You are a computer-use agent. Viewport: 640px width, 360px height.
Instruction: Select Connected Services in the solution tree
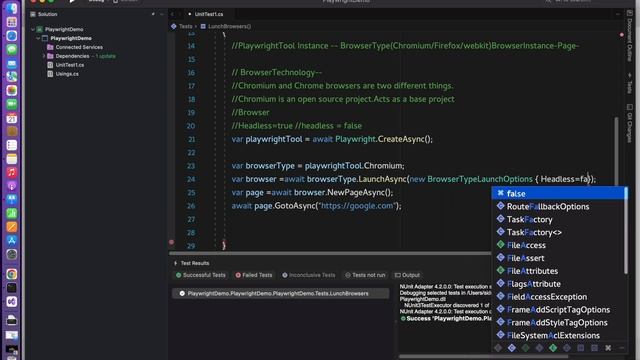click(x=79, y=47)
